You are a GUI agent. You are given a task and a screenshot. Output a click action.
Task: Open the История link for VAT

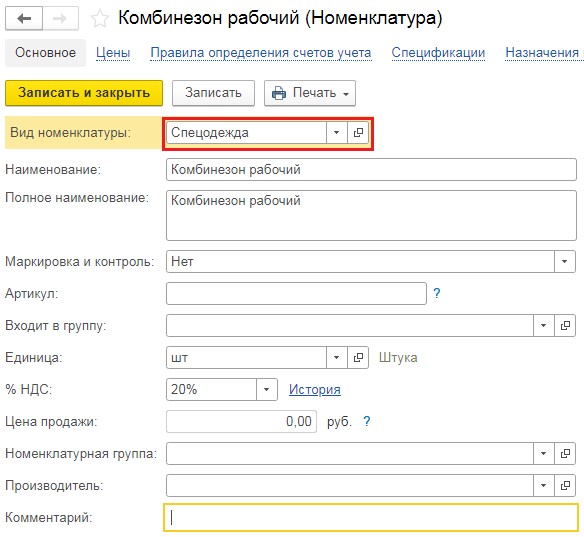click(x=315, y=390)
